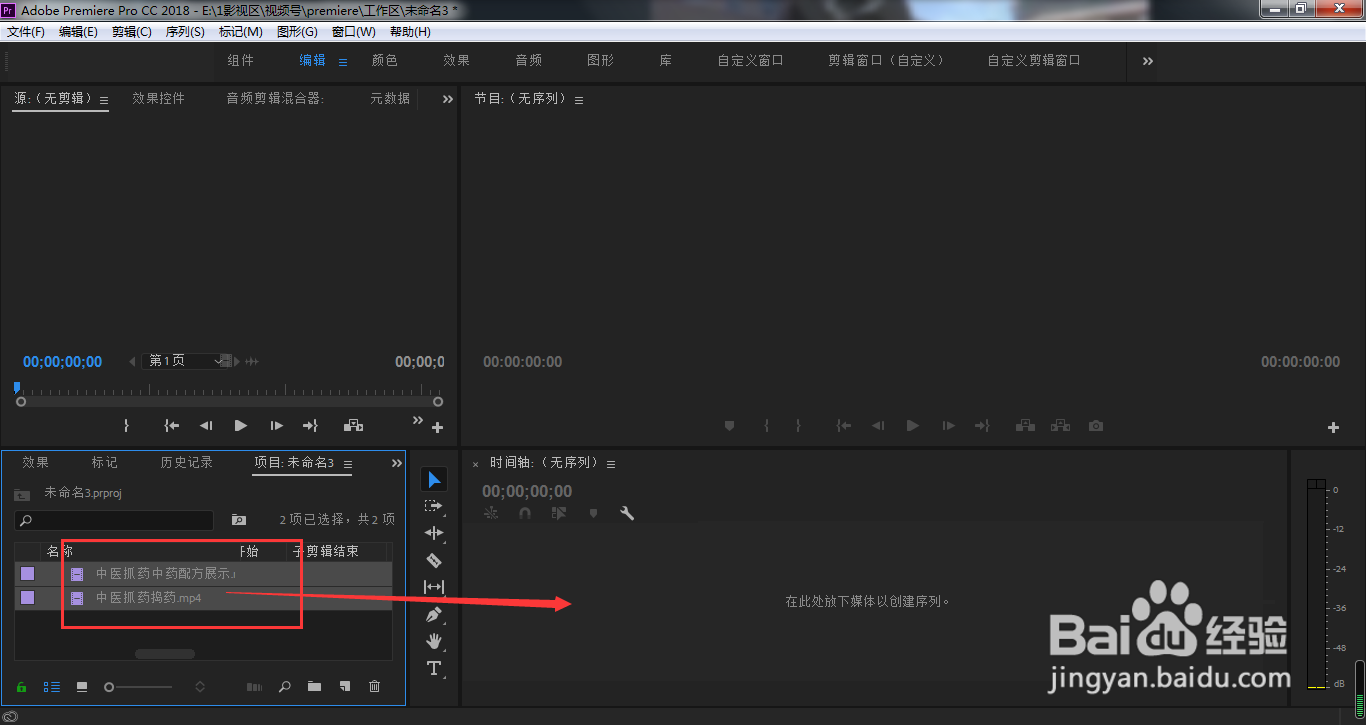Switch Project panel to Icon View
This screenshot has width=1366, height=725.
coord(82,687)
